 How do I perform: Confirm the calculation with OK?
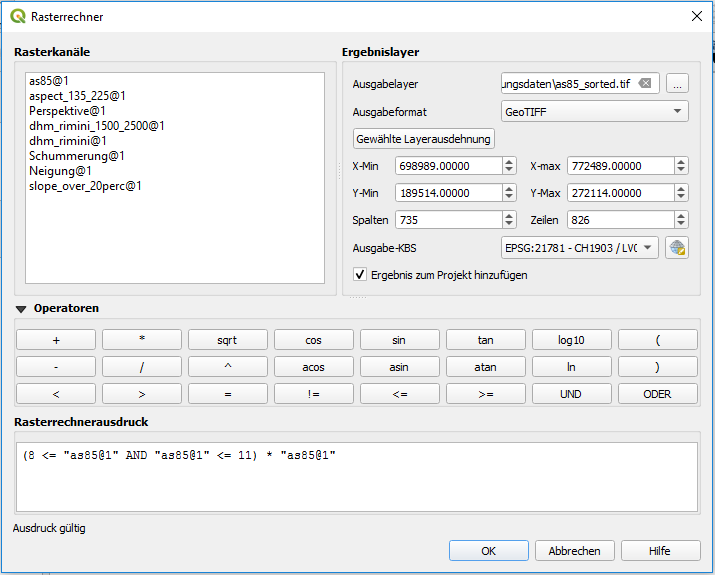coord(488,551)
